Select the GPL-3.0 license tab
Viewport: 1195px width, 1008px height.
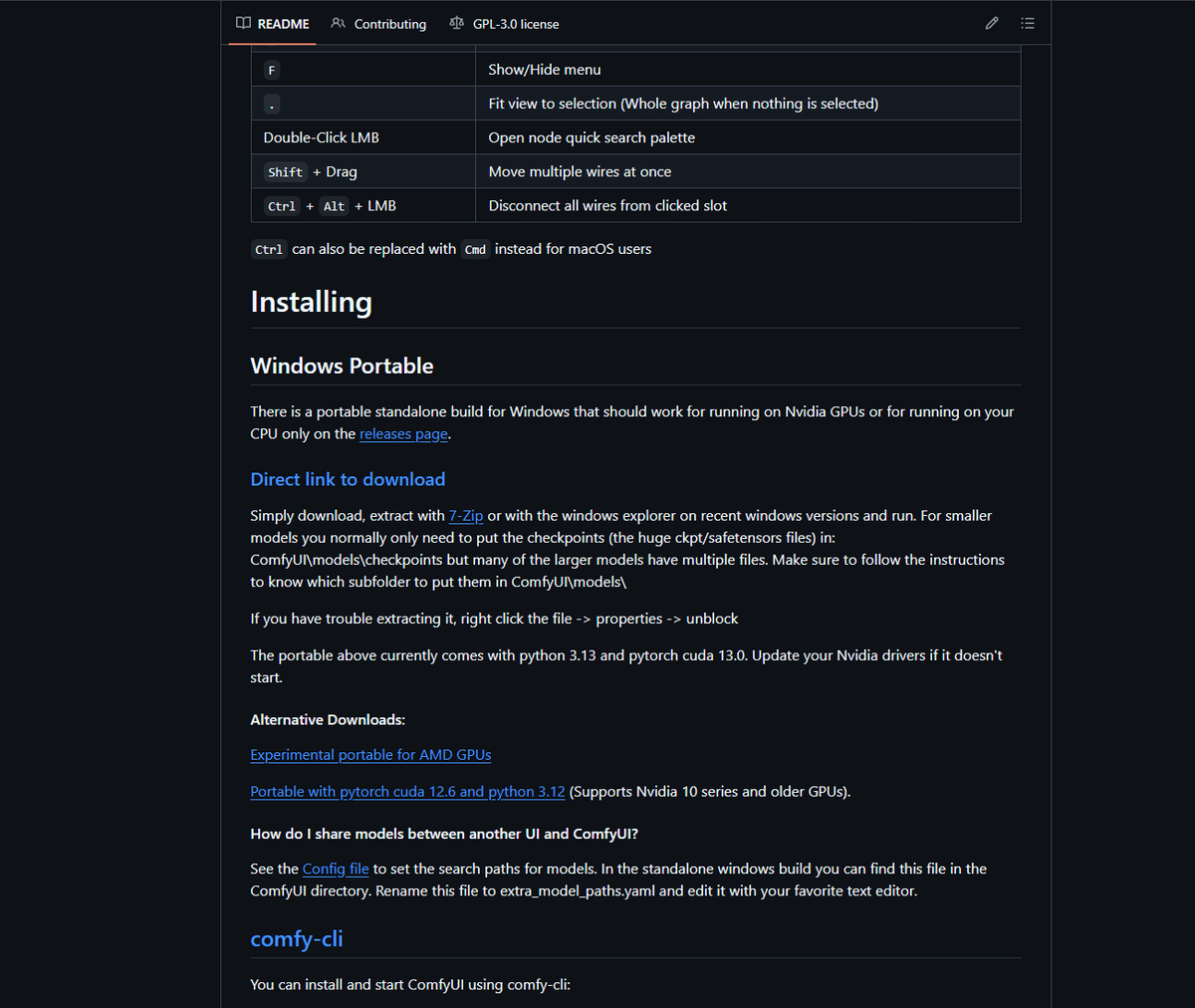click(x=516, y=24)
